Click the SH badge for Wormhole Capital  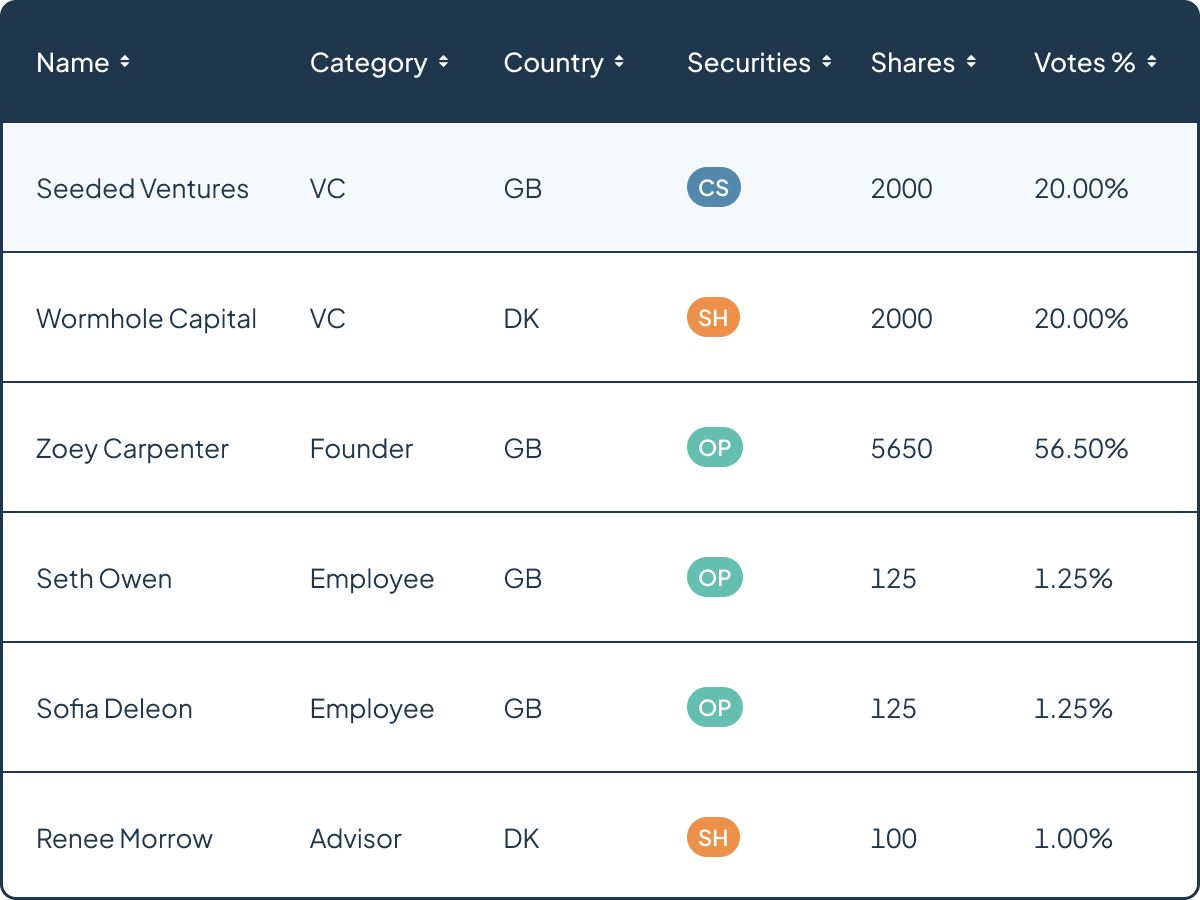click(x=713, y=318)
